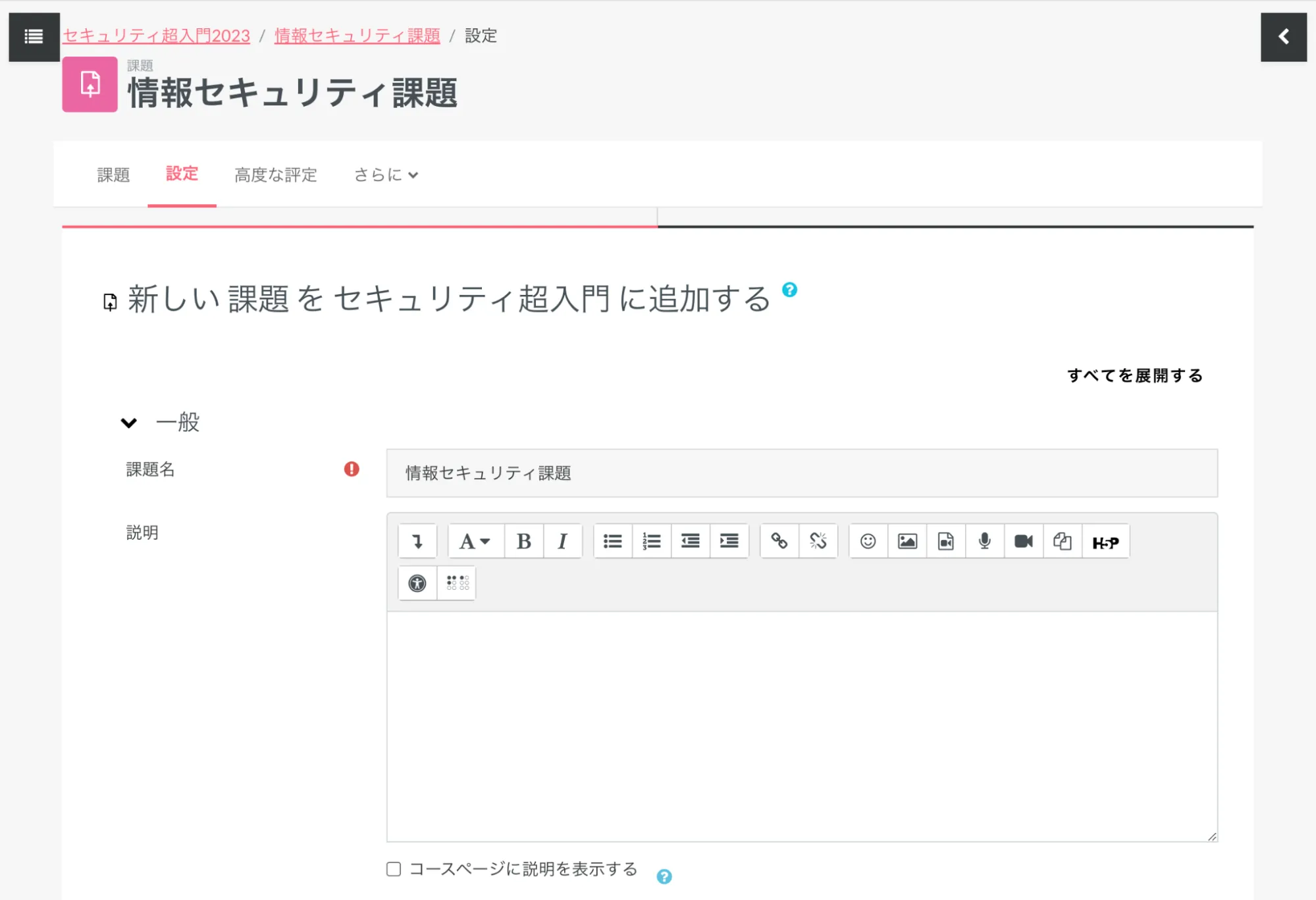Click the record video camera icon

tap(1023, 541)
